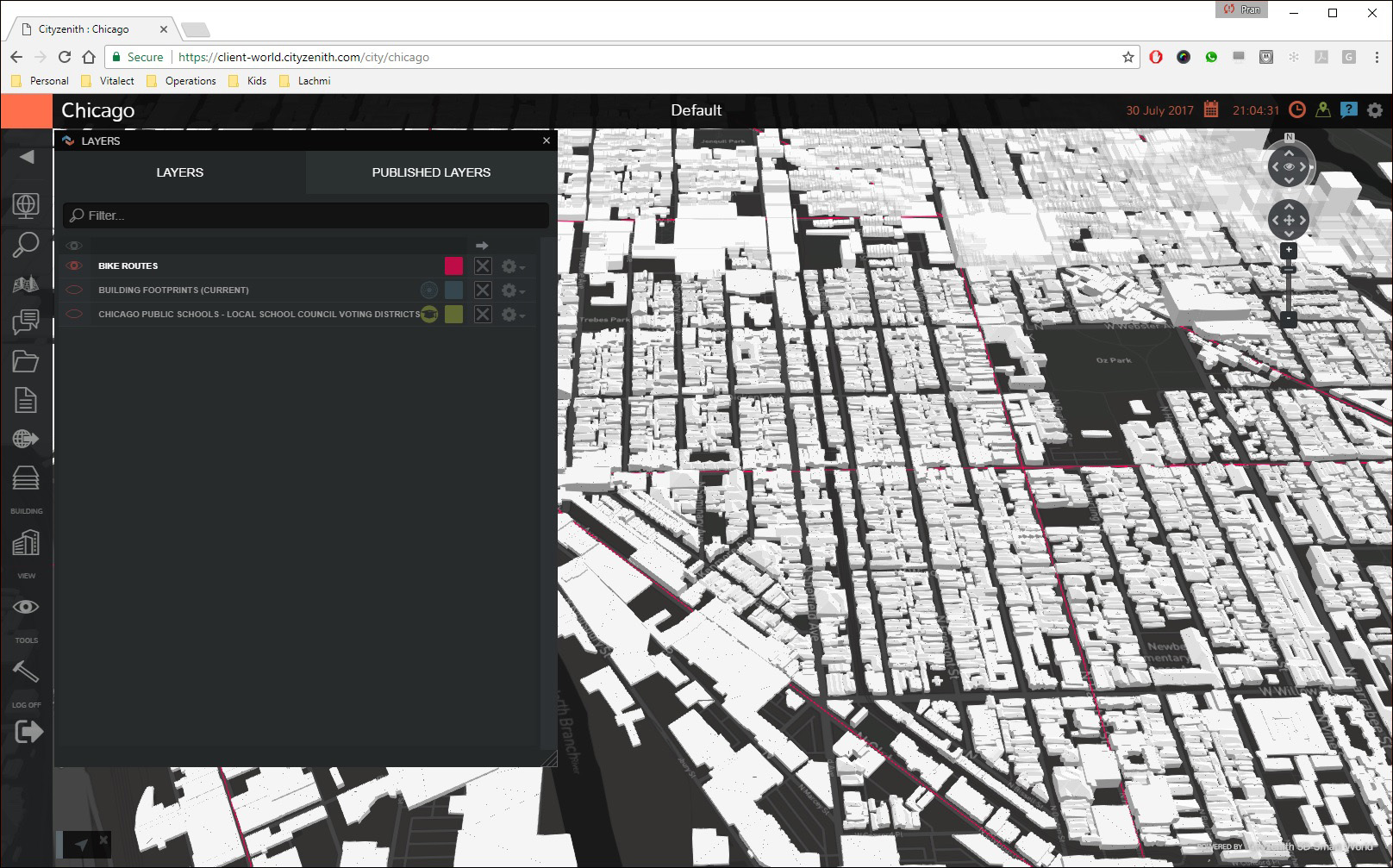Open the comments chat icon in sidebar
This screenshot has height=868, width=1393.
tap(26, 322)
